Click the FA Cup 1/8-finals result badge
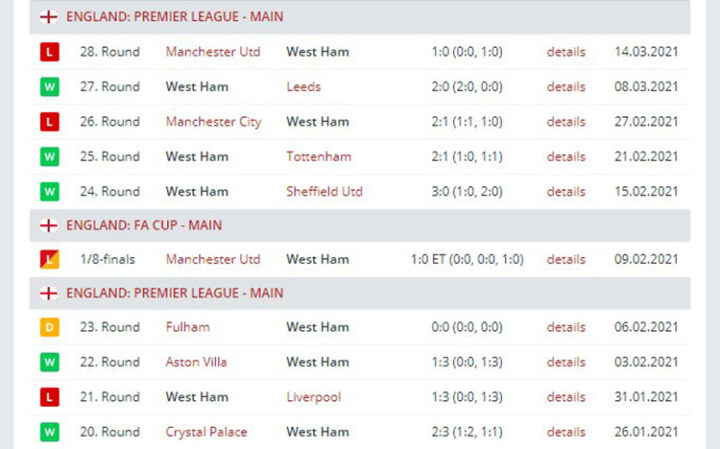720x449 pixels. [49, 260]
